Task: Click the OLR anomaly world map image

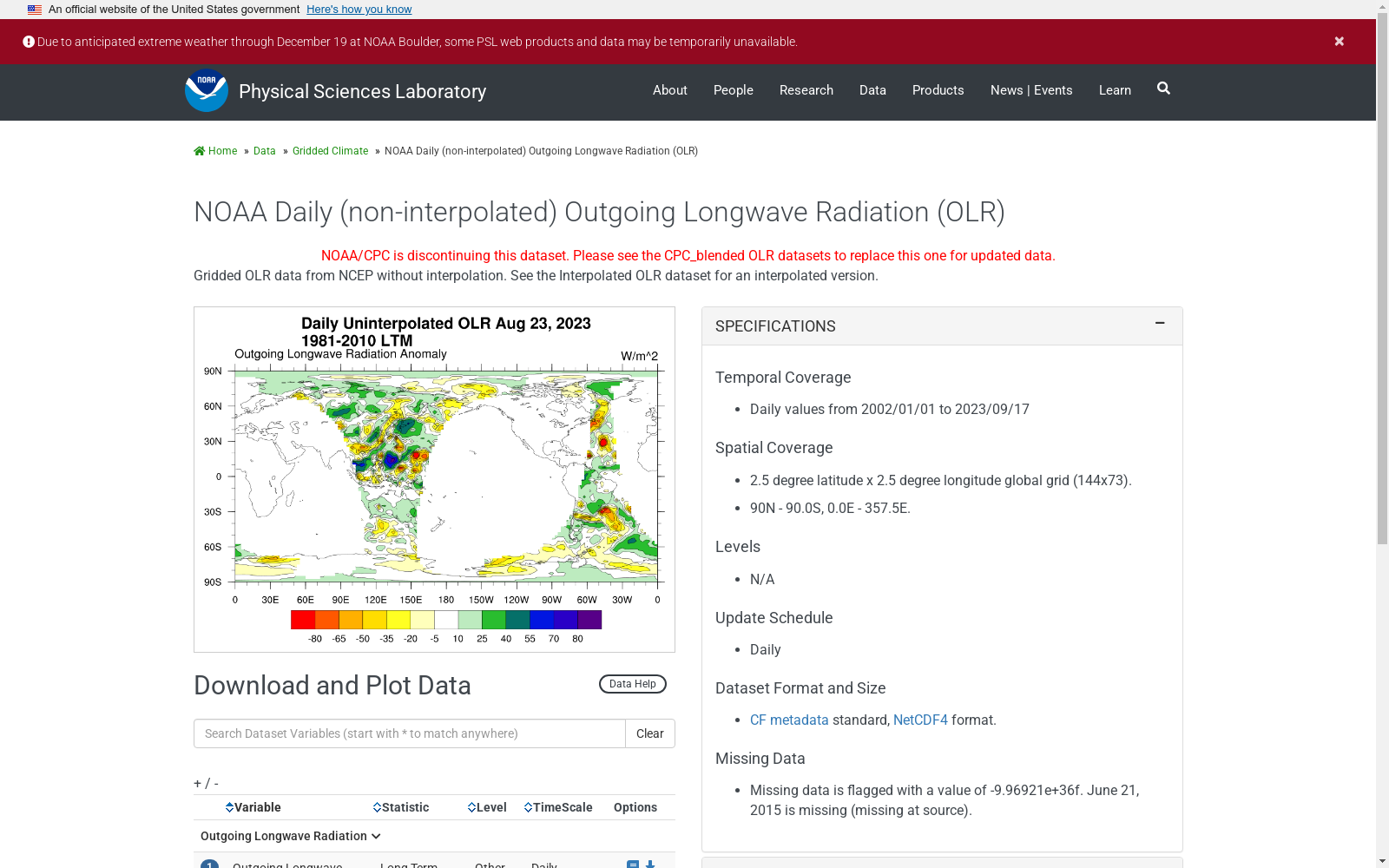Action: click(434, 479)
